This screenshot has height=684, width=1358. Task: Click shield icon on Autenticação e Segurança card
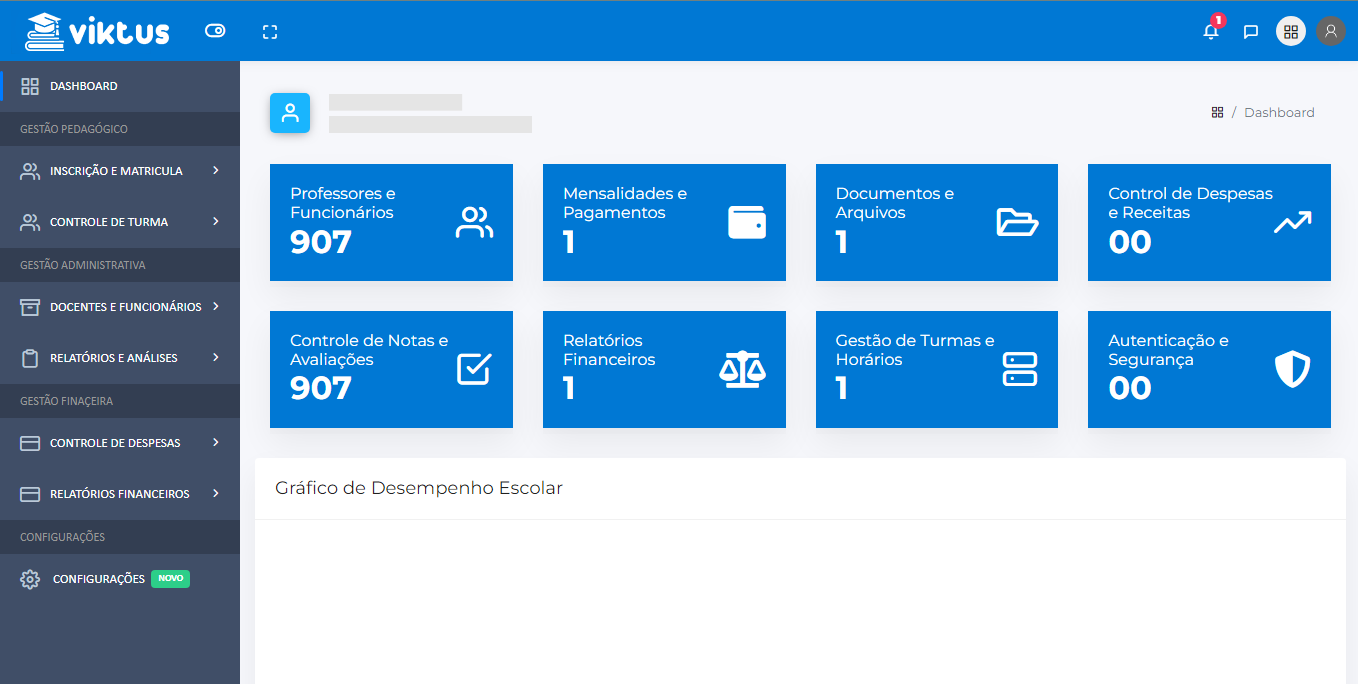tap(1292, 369)
